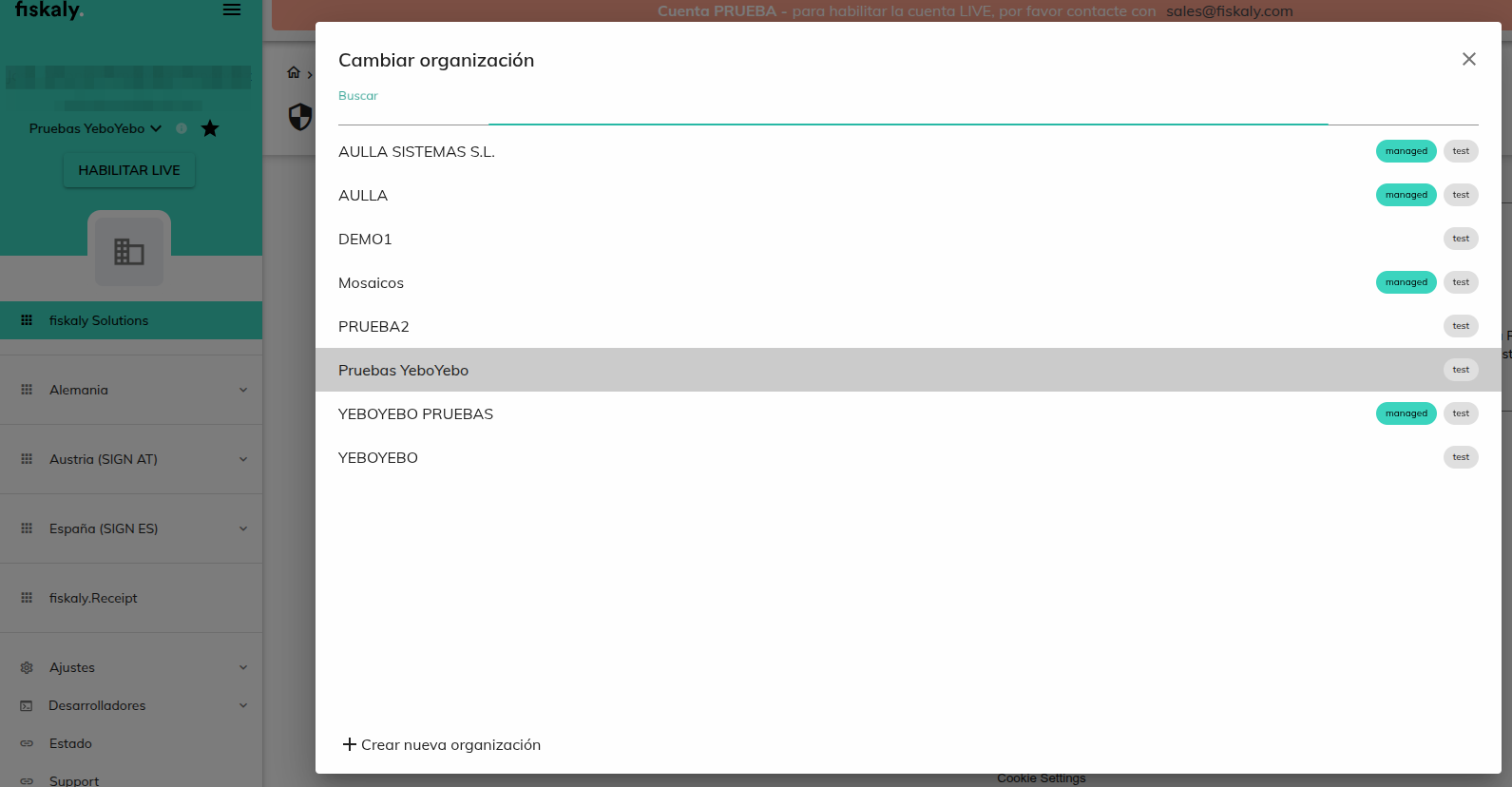Click test badge on the last YEBOYEBO row

[1461, 457]
